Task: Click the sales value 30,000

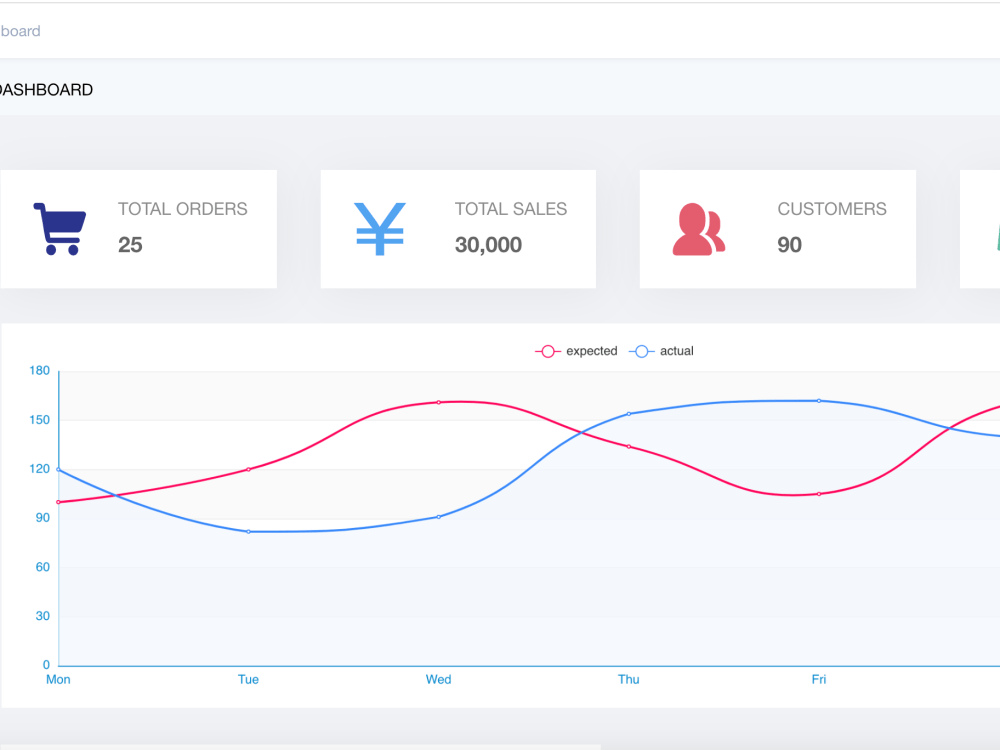Action: [489, 245]
